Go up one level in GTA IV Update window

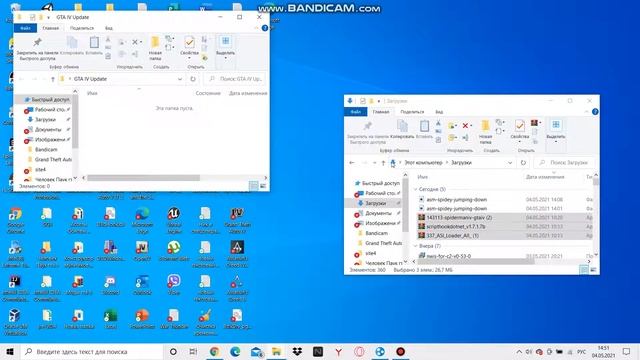click(52, 79)
